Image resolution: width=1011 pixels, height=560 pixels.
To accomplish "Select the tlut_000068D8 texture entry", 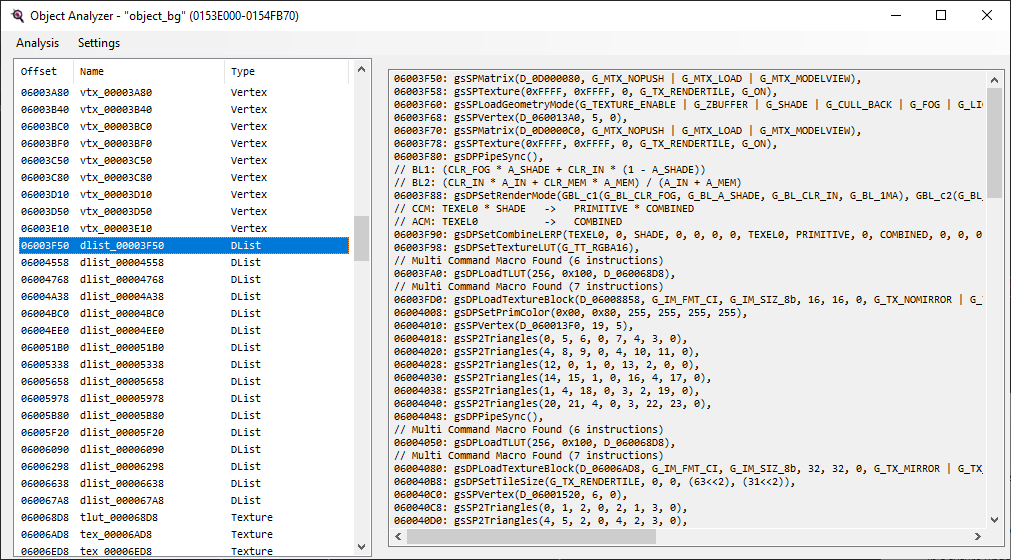I will (119, 517).
